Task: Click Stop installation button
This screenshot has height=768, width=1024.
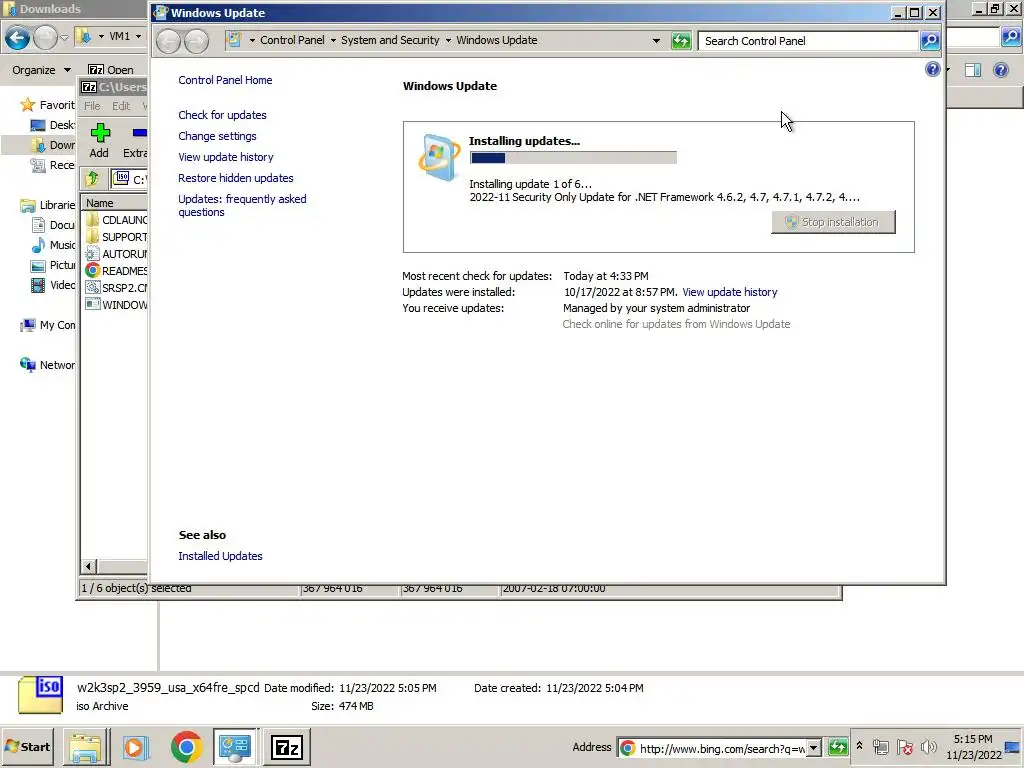Action: coord(833,222)
